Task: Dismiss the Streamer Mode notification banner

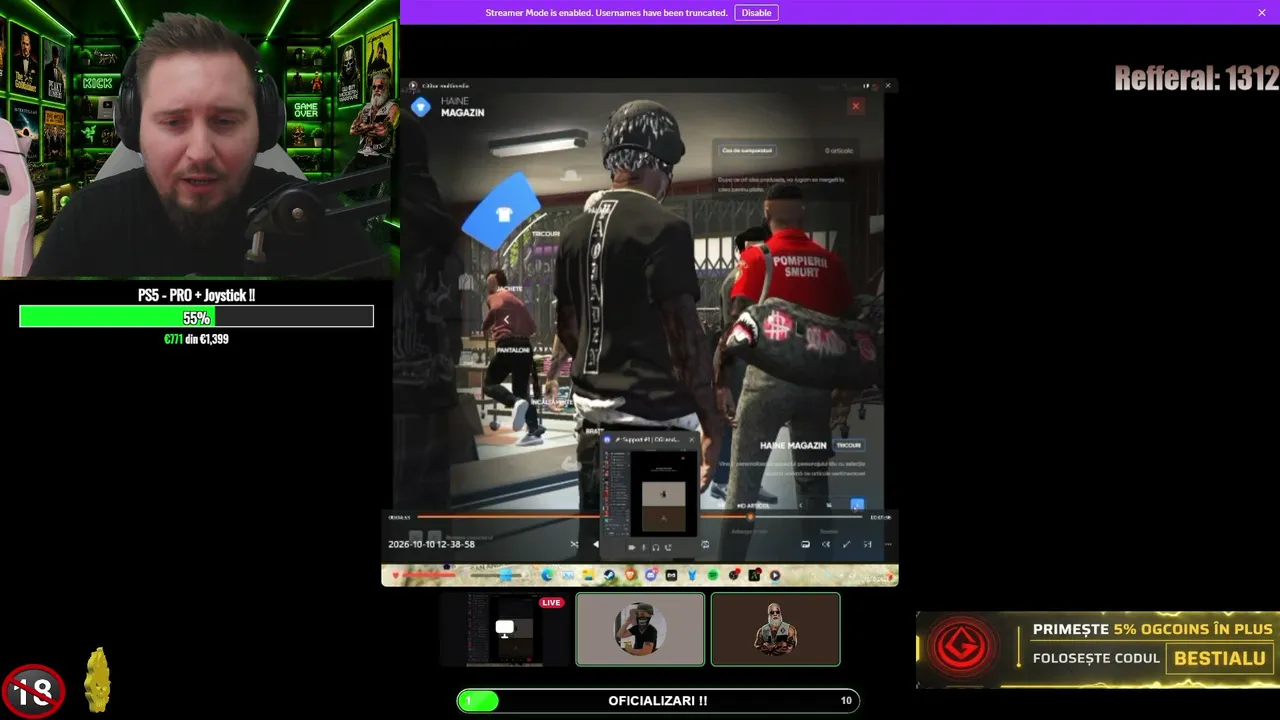Action: 1262,13
